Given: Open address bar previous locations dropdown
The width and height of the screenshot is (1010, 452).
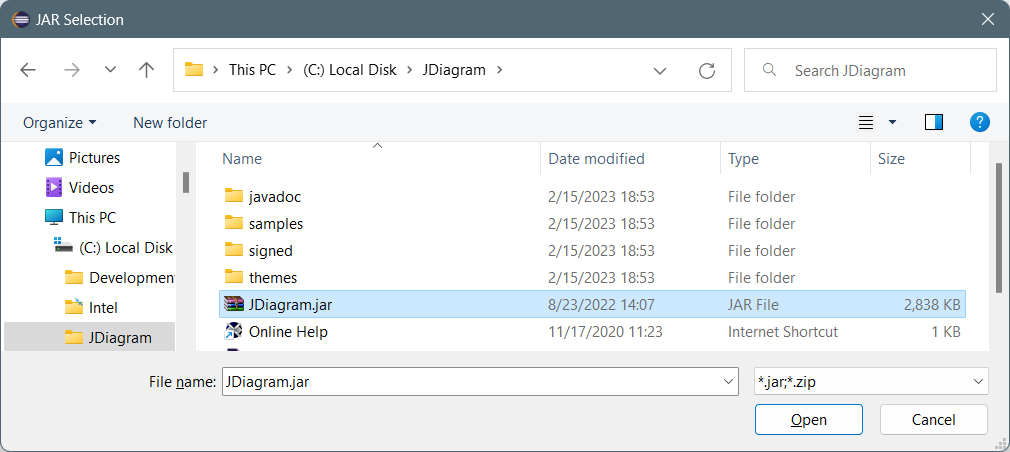Looking at the screenshot, I should click(660, 70).
